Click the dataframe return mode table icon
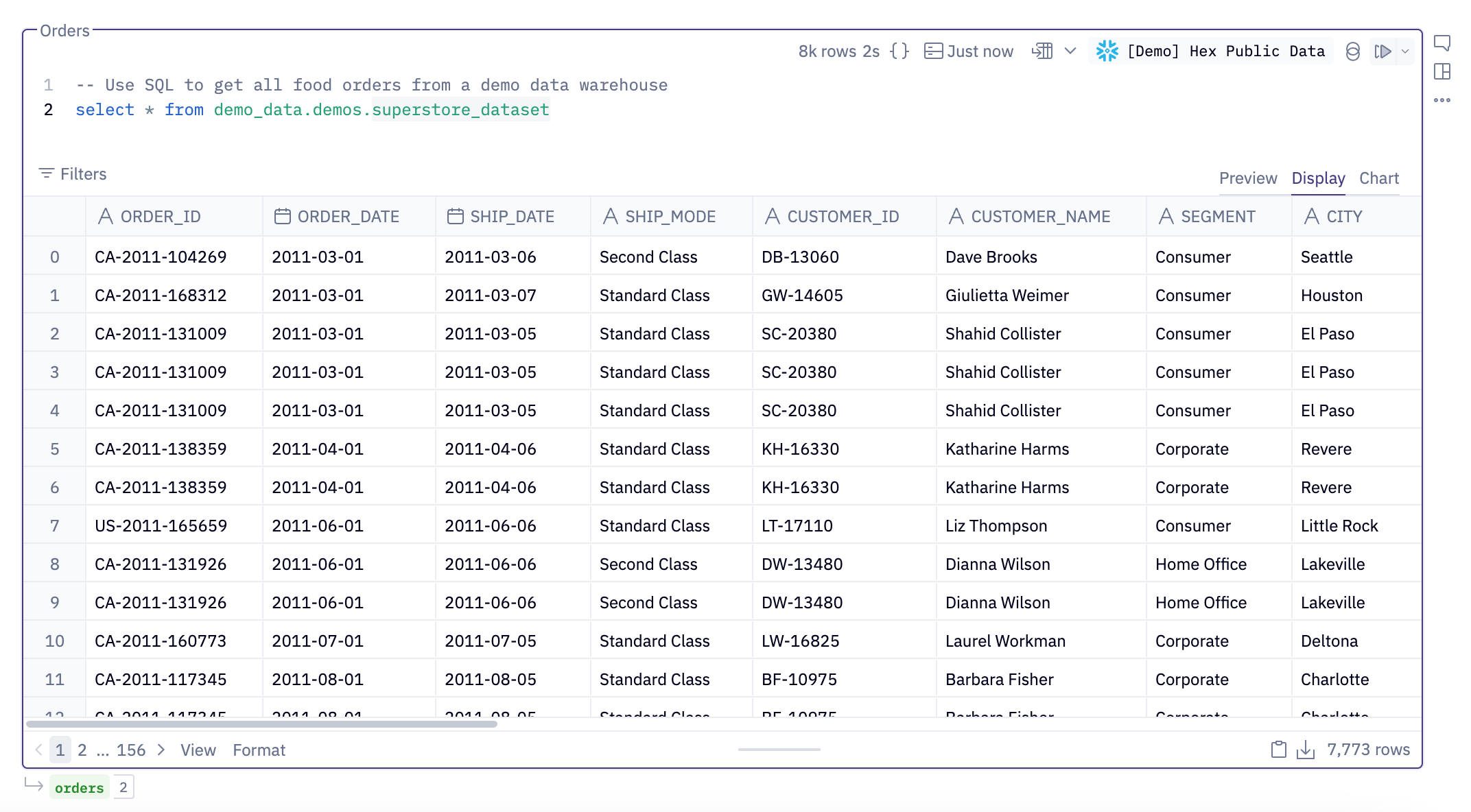The image size is (1471, 812). pyautogui.click(x=1042, y=51)
